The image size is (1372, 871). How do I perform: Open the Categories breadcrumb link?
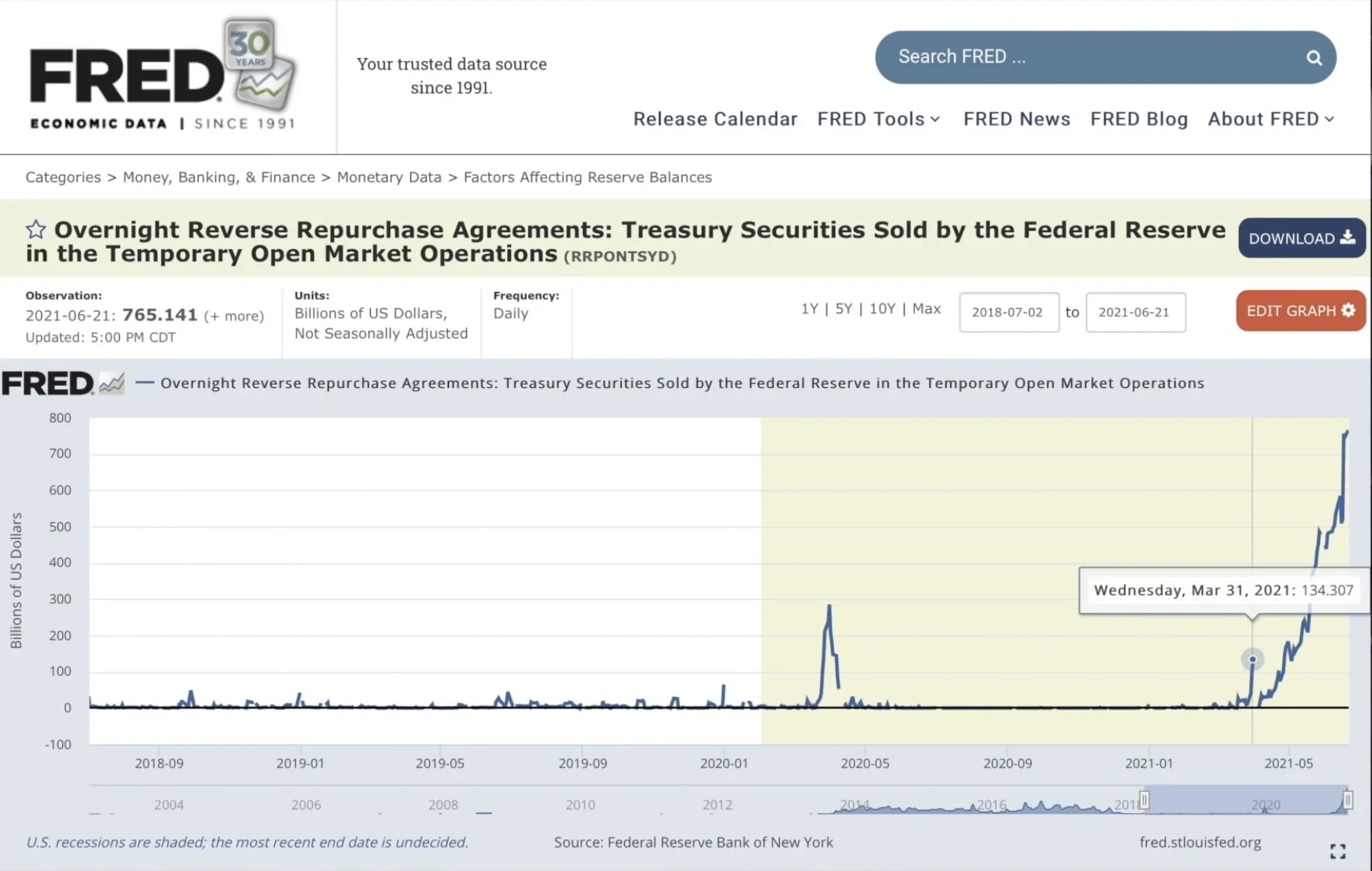(x=63, y=177)
